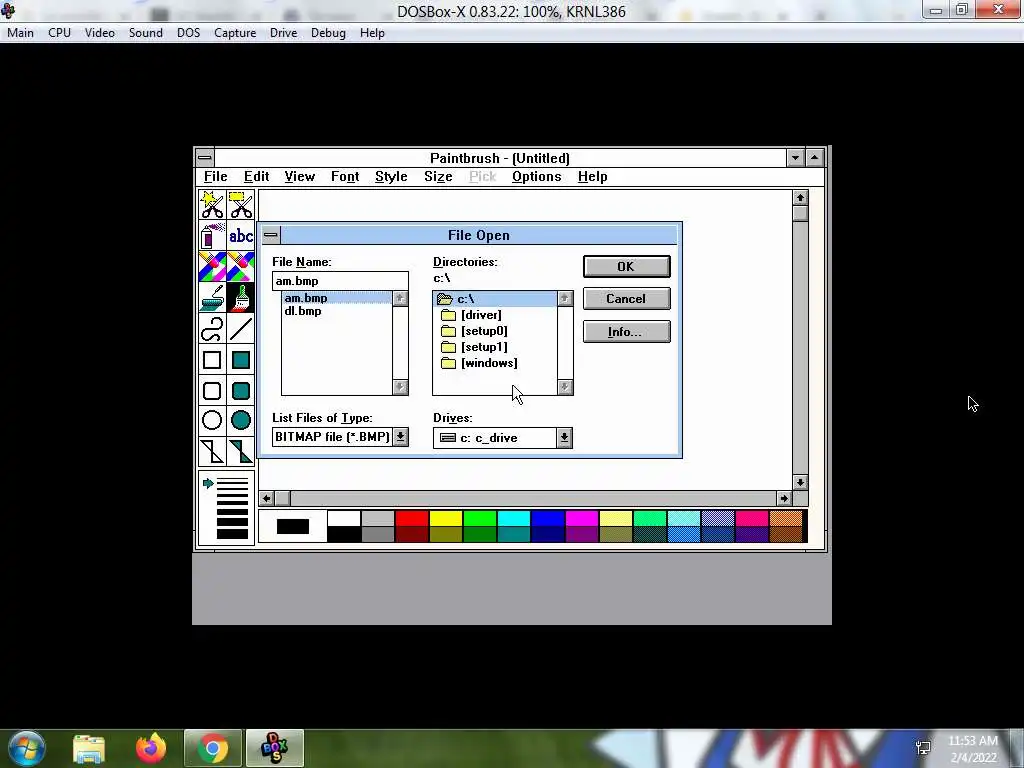This screenshot has width=1024, height=768.
Task: Select the Filled Circle/Ellipse tool
Action: pyautogui.click(x=241, y=421)
